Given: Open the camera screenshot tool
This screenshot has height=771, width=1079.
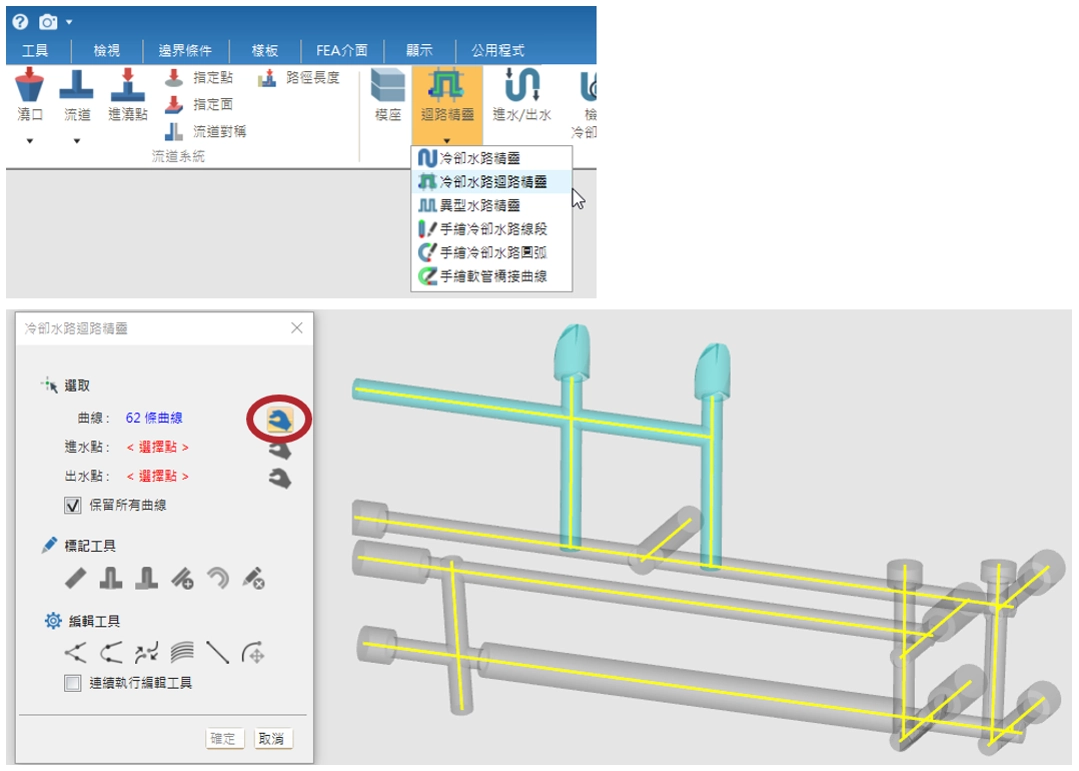Looking at the screenshot, I should [x=48, y=21].
